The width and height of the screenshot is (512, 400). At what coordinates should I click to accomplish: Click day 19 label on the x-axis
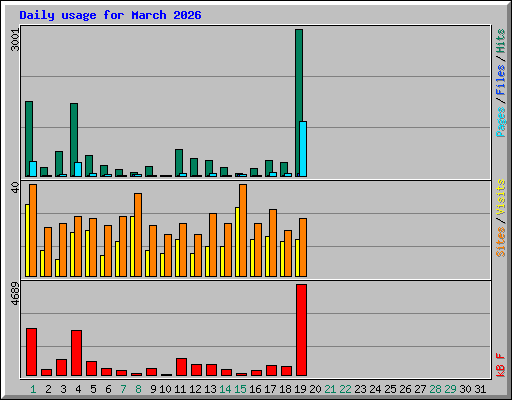300,389
